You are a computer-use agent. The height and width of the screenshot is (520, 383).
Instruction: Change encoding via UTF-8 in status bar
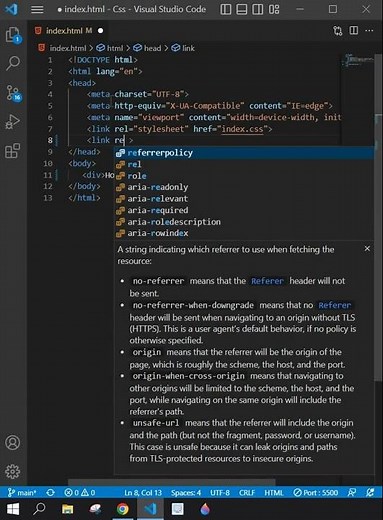tap(220, 492)
